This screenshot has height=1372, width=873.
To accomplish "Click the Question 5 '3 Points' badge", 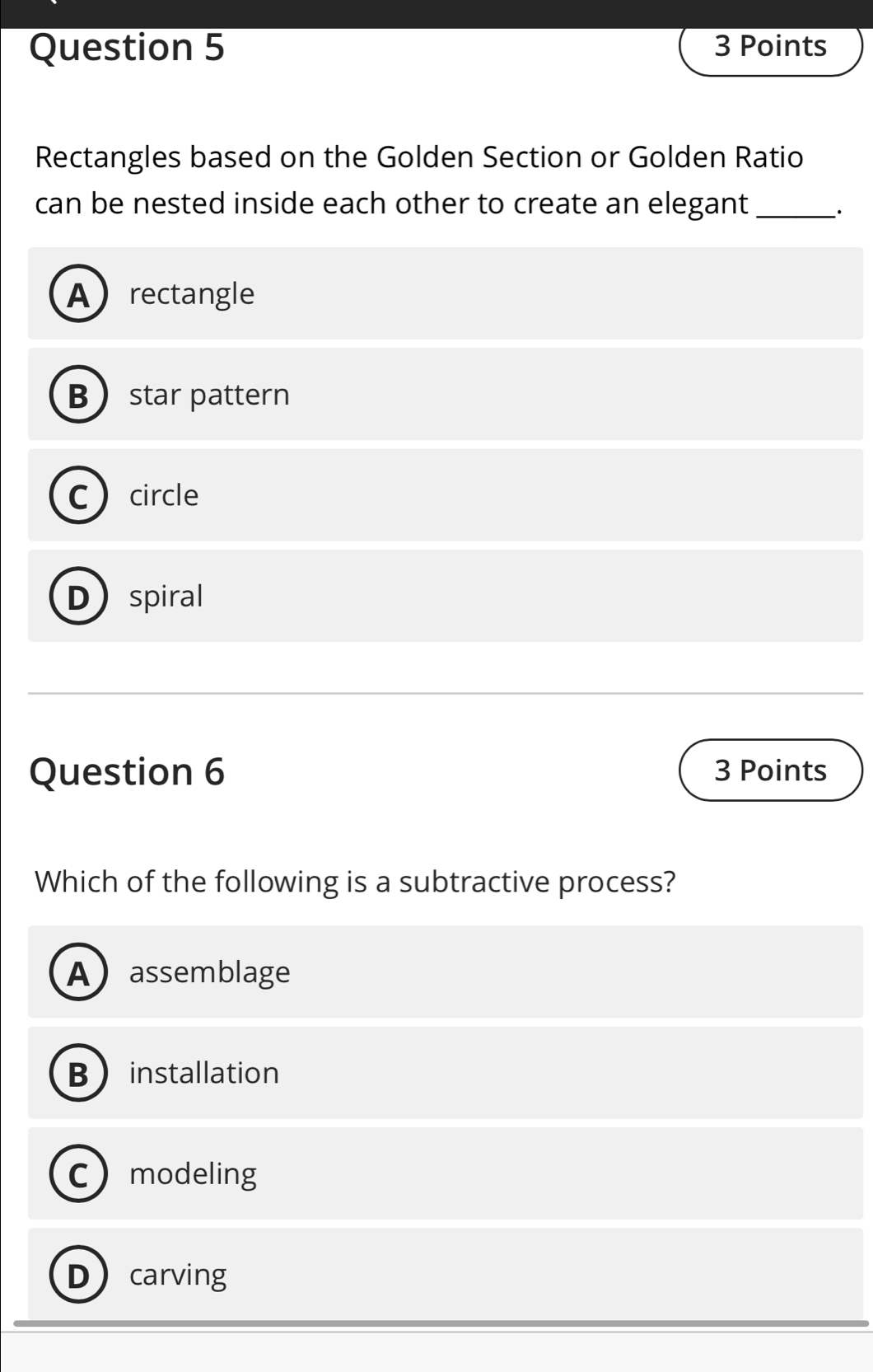I will 770,46.
